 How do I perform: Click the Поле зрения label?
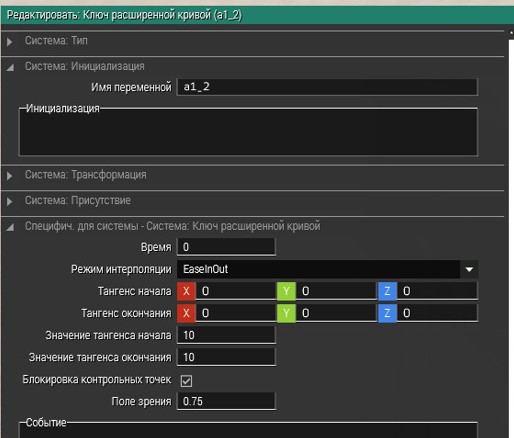pyautogui.click(x=141, y=402)
